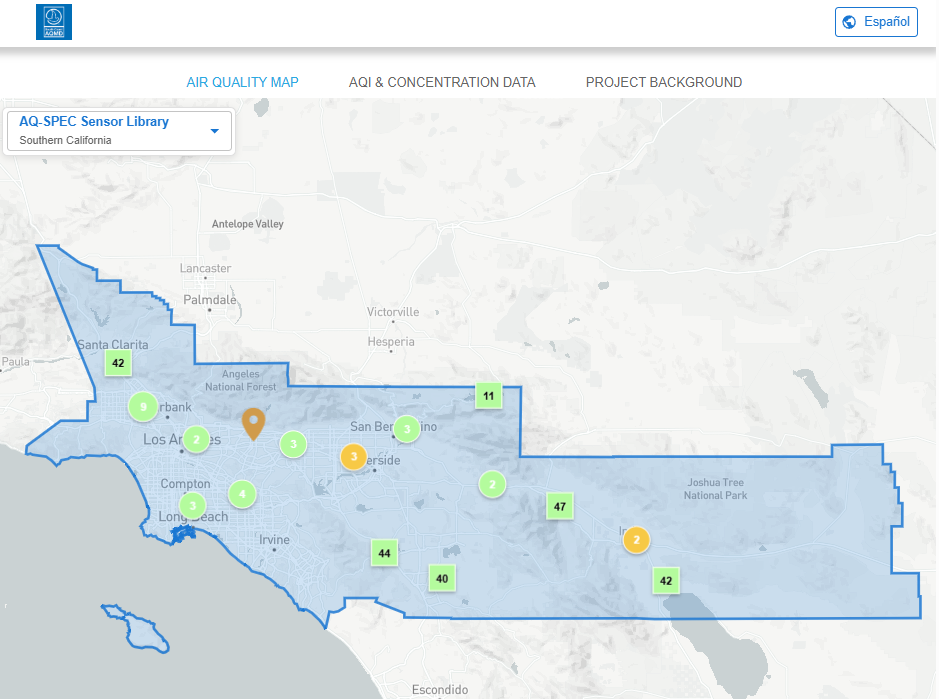Open the green cluster showing 4 sensors
The width and height of the screenshot is (939, 699).
[x=242, y=494]
